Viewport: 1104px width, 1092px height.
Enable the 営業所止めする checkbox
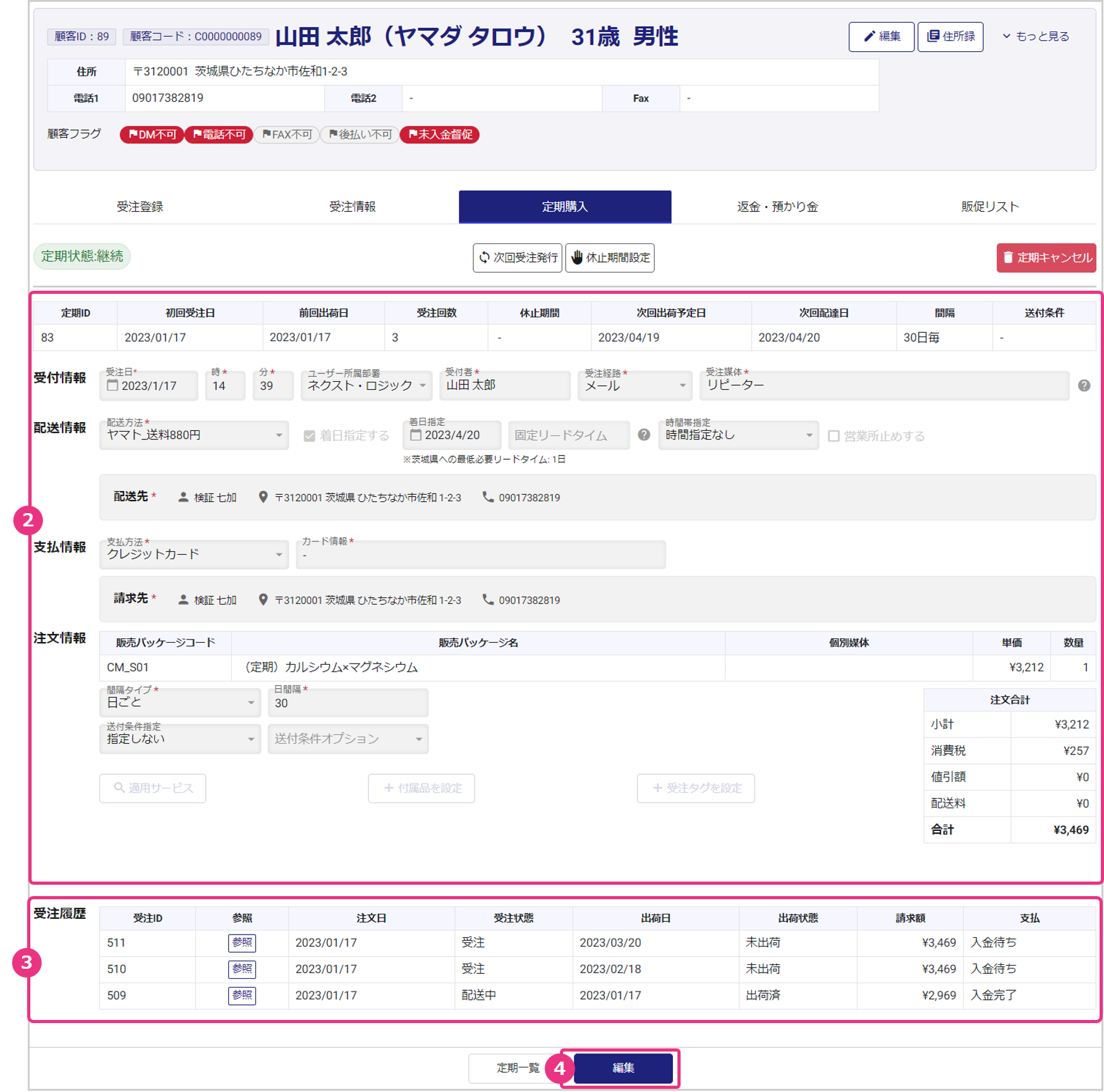click(x=834, y=436)
